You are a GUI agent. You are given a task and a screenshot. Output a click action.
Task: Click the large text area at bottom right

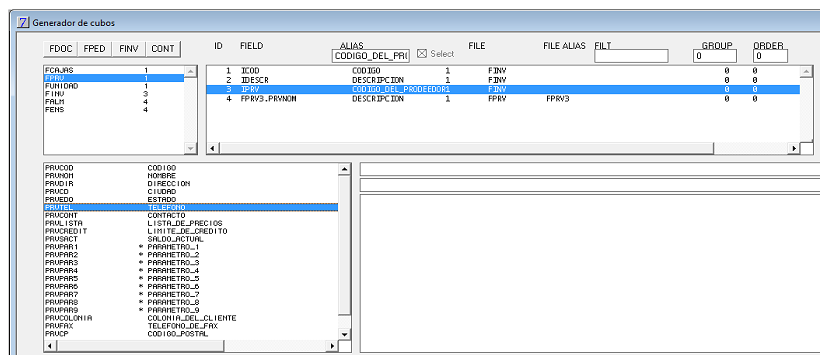click(590, 273)
